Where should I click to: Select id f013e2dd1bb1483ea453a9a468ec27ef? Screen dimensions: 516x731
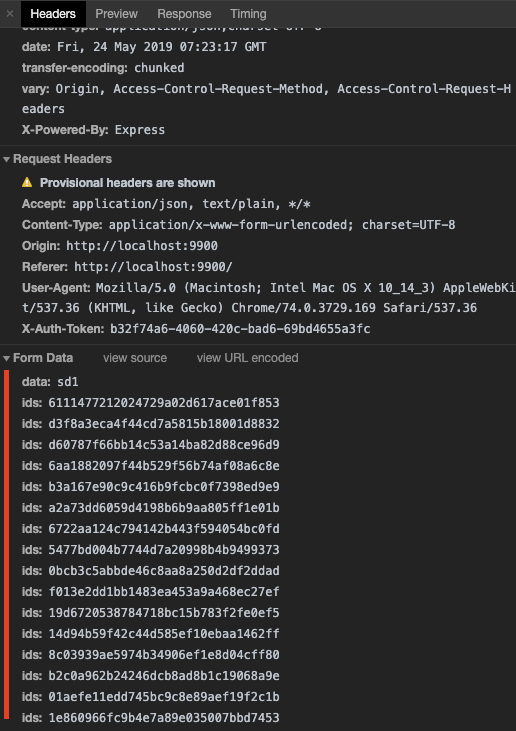164,592
